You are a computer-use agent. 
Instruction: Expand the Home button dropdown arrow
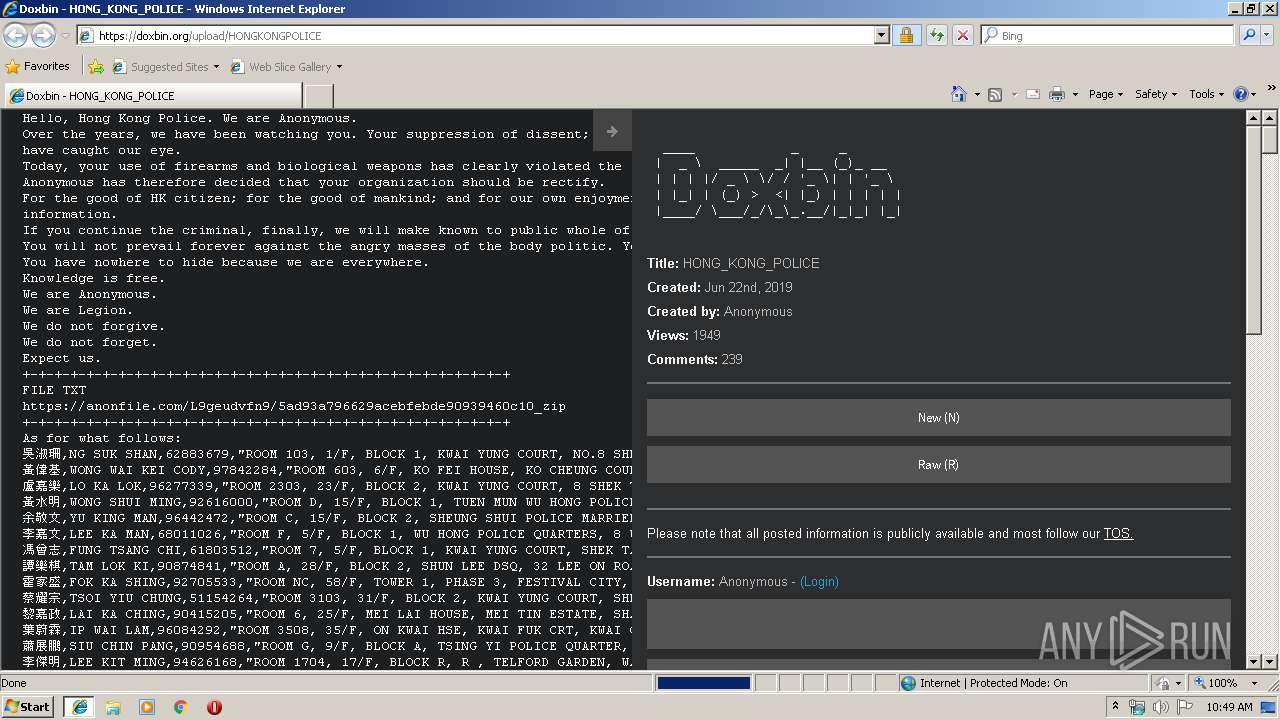(977, 95)
